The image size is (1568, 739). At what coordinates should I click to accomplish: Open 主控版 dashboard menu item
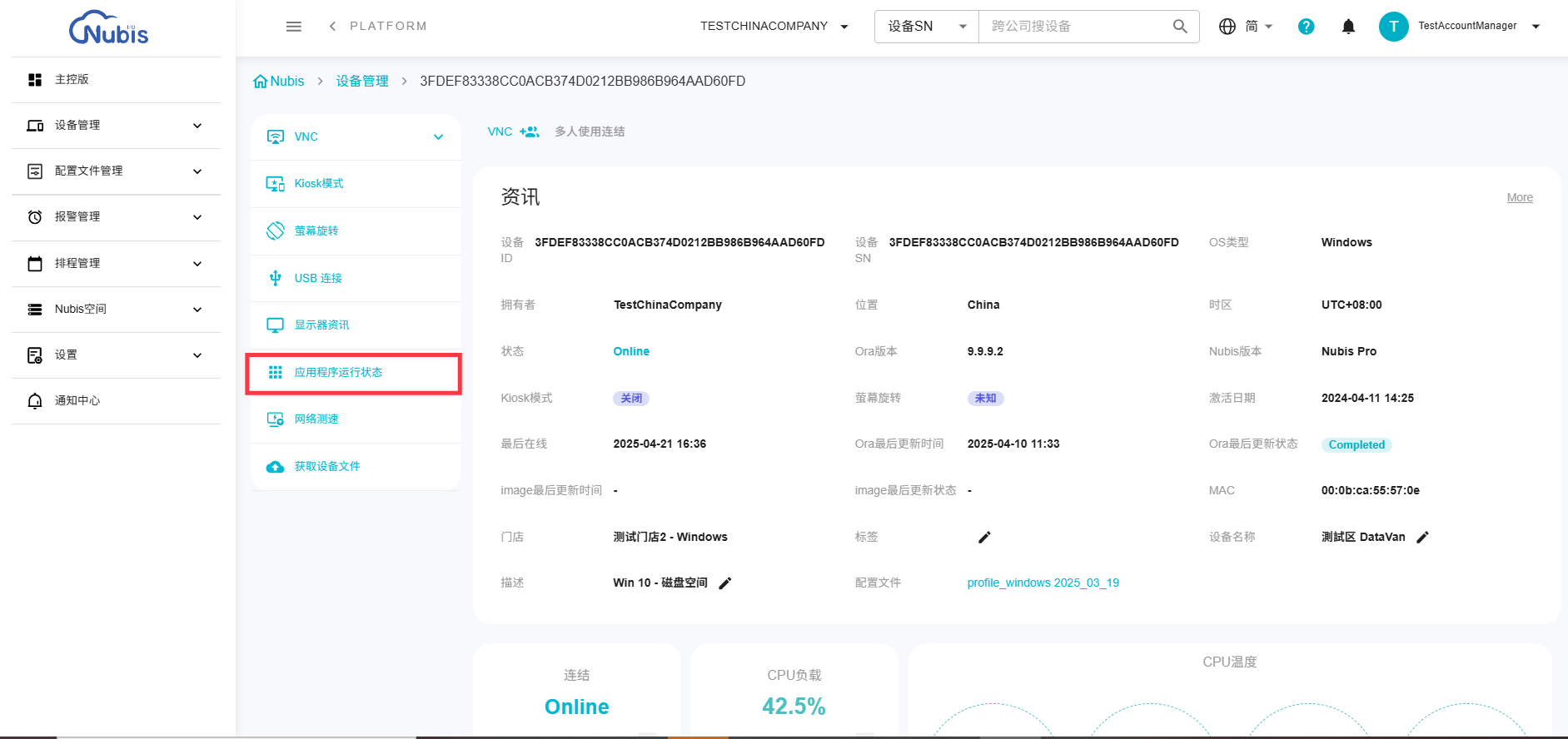(117, 80)
